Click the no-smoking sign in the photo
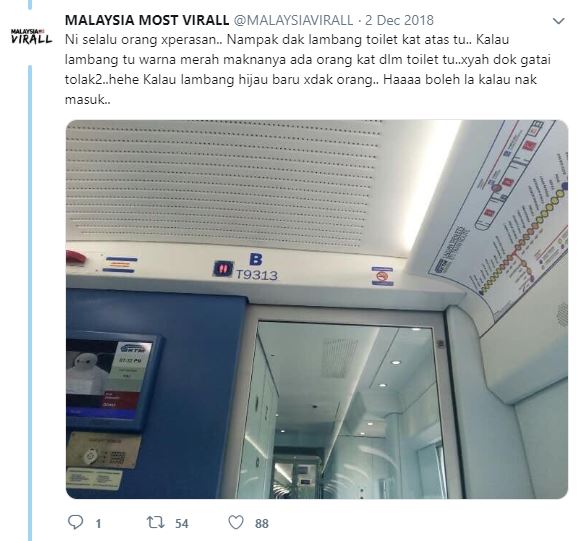The image size is (585, 541). coord(382,276)
